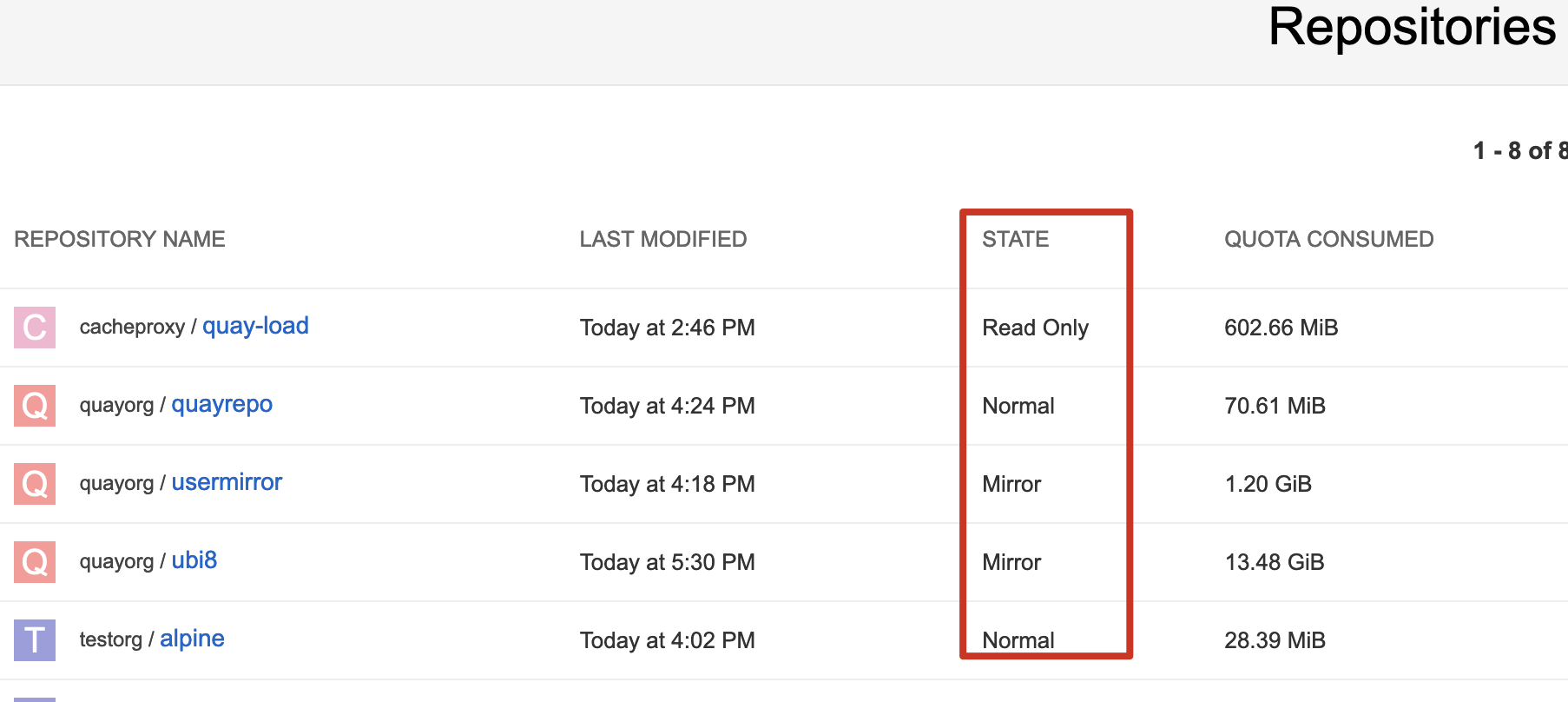Click the 13.48 GiB quota value

click(1274, 562)
